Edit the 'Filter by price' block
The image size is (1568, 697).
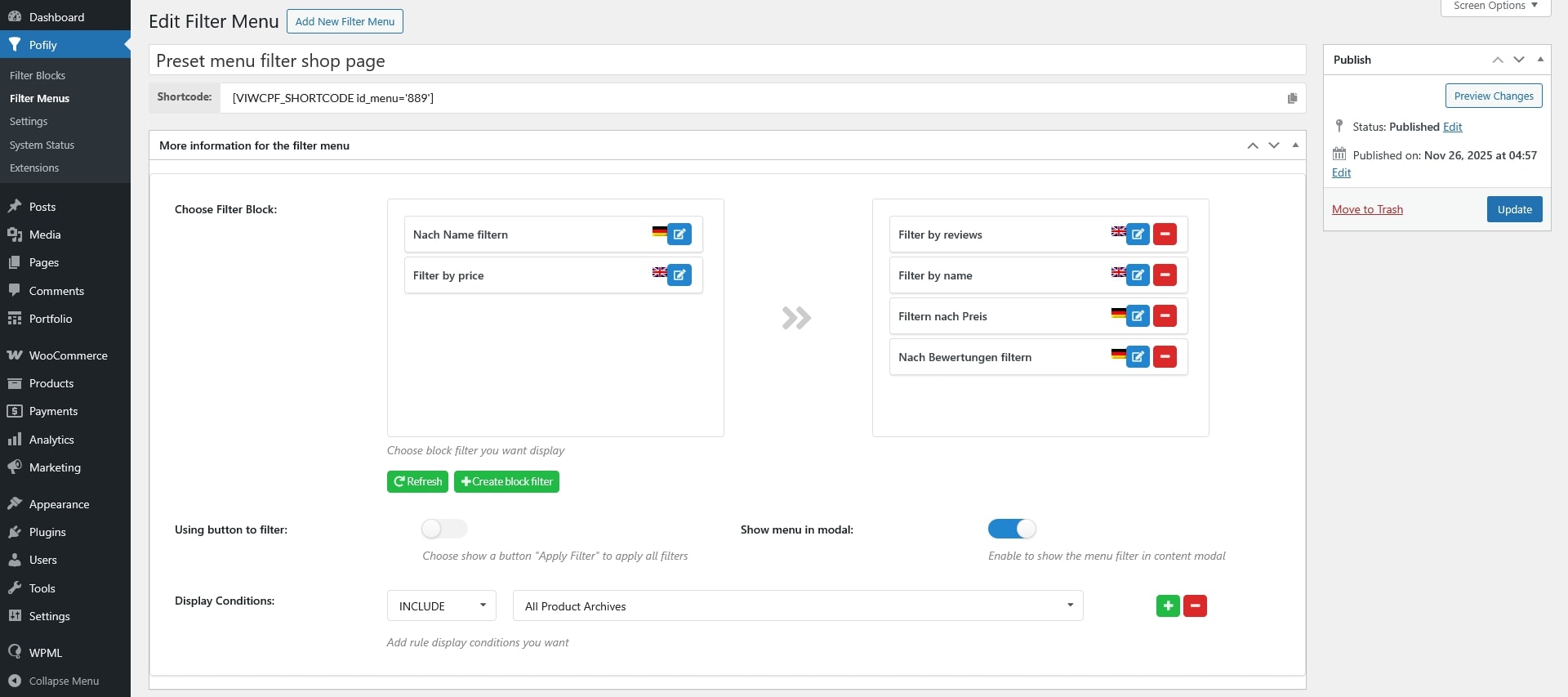(x=679, y=275)
